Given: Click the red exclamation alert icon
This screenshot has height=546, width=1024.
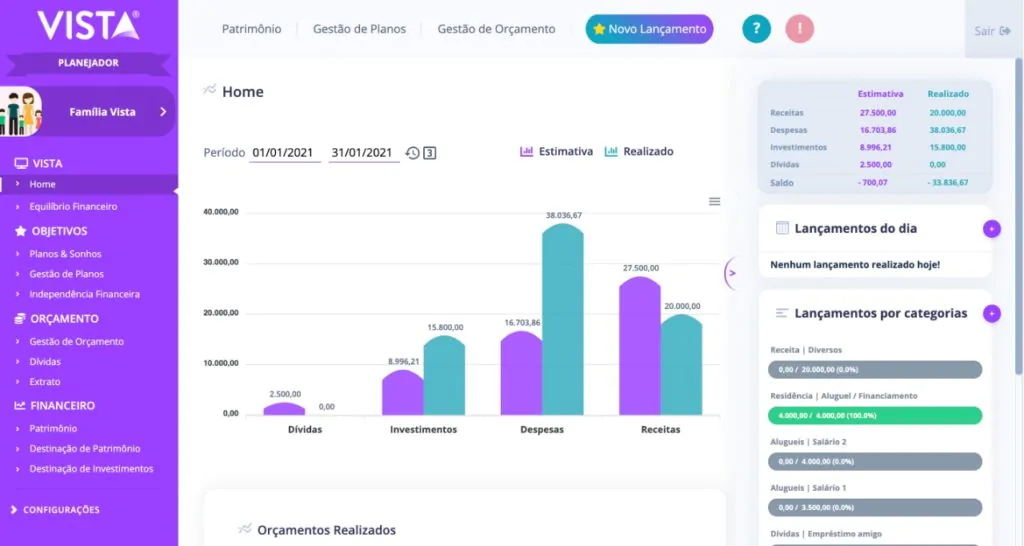Looking at the screenshot, I should pos(799,29).
